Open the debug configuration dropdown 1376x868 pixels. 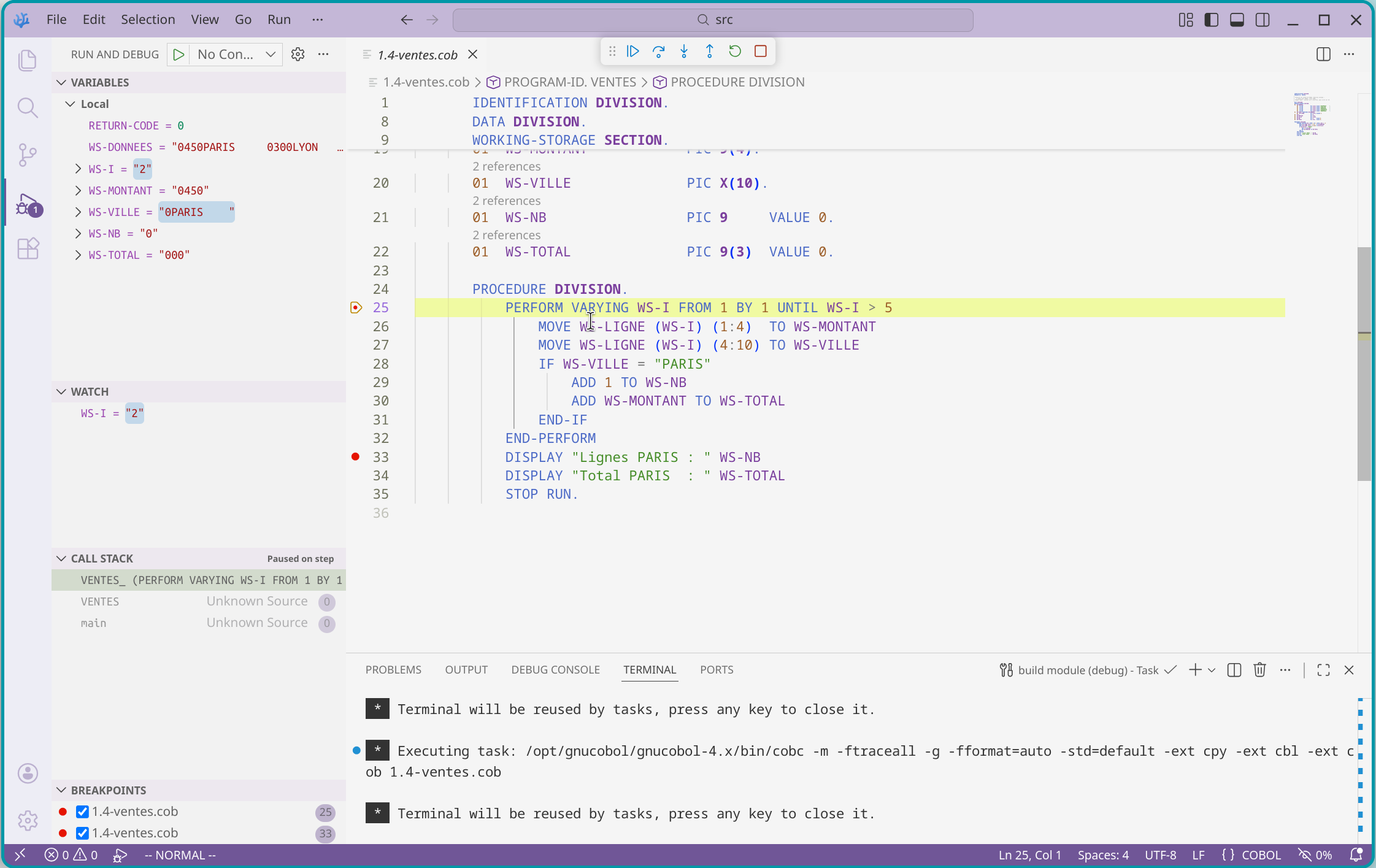tap(236, 55)
